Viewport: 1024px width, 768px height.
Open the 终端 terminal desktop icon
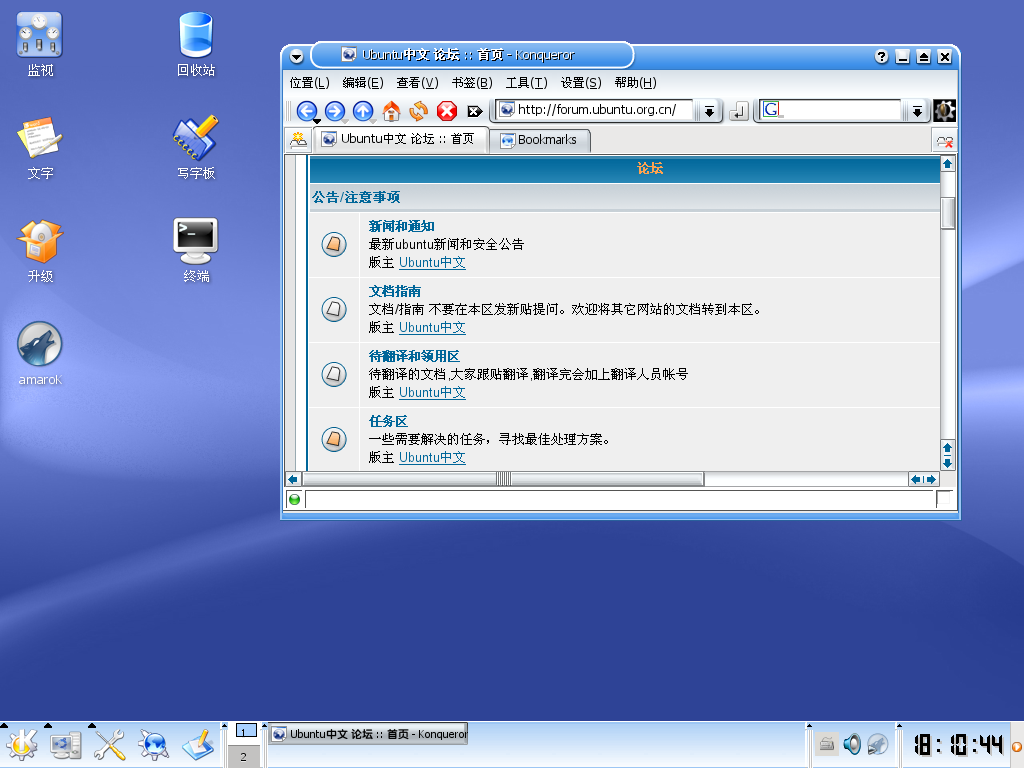coord(196,251)
